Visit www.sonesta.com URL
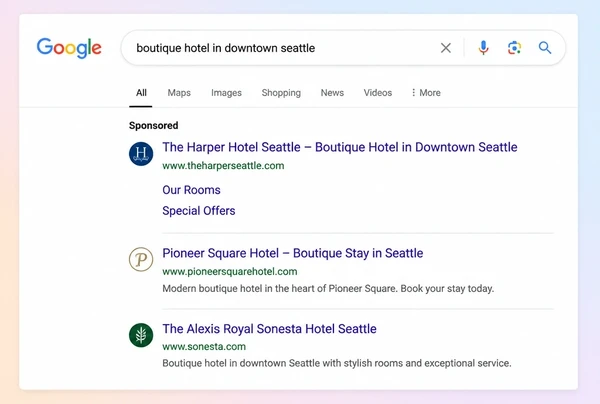The width and height of the screenshot is (600, 404). tap(204, 347)
